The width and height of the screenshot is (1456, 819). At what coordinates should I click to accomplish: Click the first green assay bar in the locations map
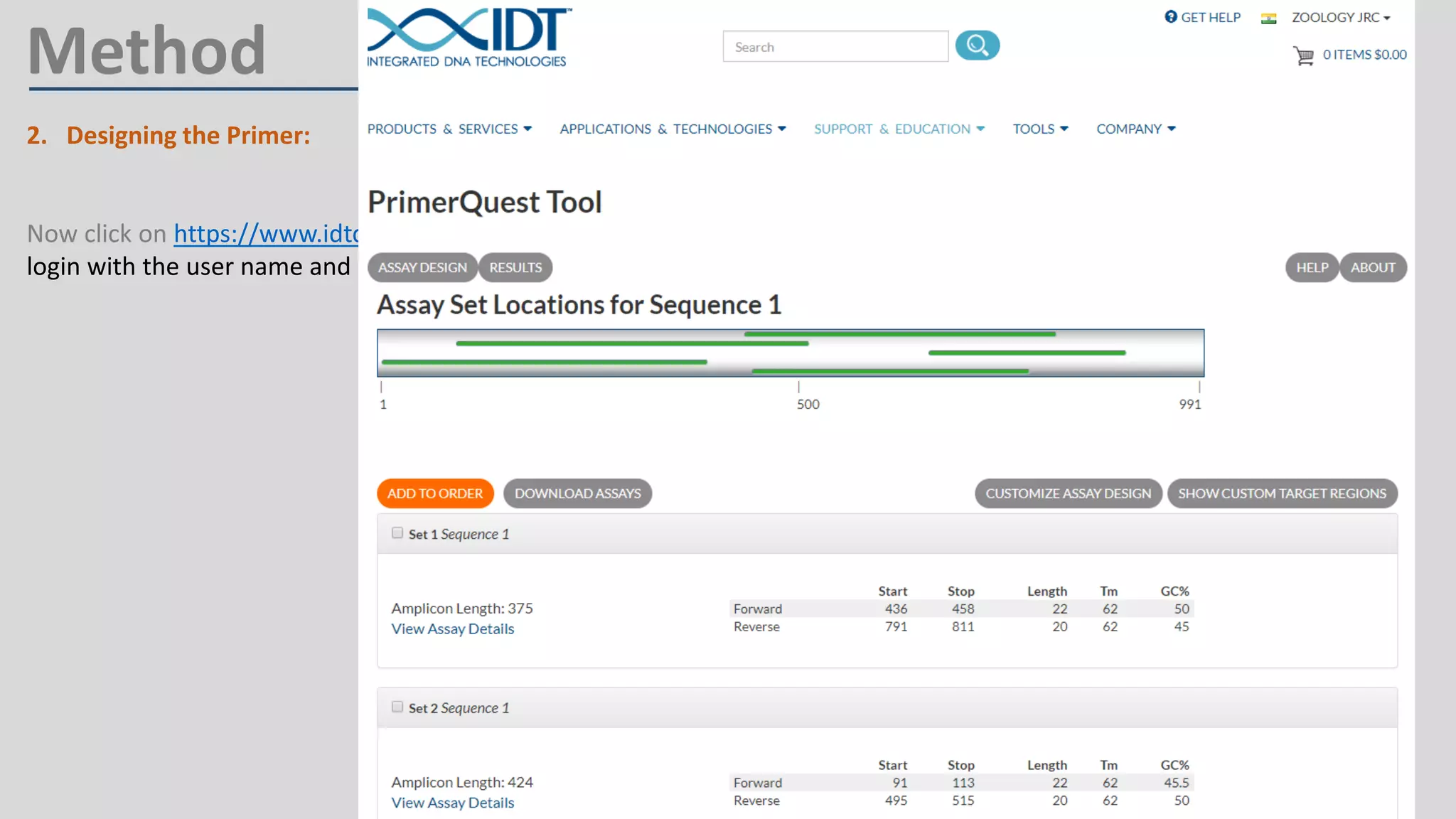[899, 333]
